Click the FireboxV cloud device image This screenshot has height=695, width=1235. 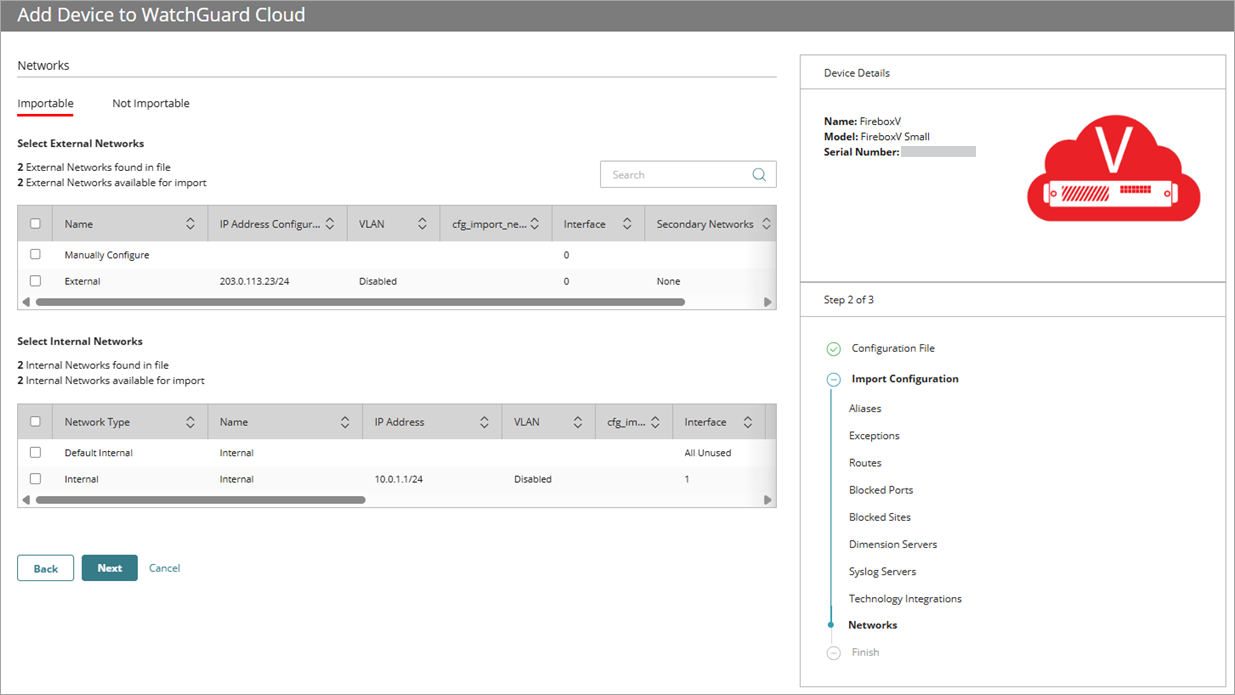pyautogui.click(x=1113, y=170)
